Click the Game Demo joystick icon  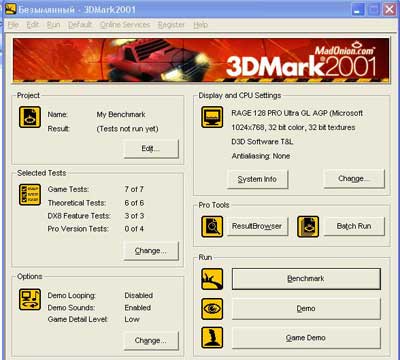pyautogui.click(x=212, y=338)
